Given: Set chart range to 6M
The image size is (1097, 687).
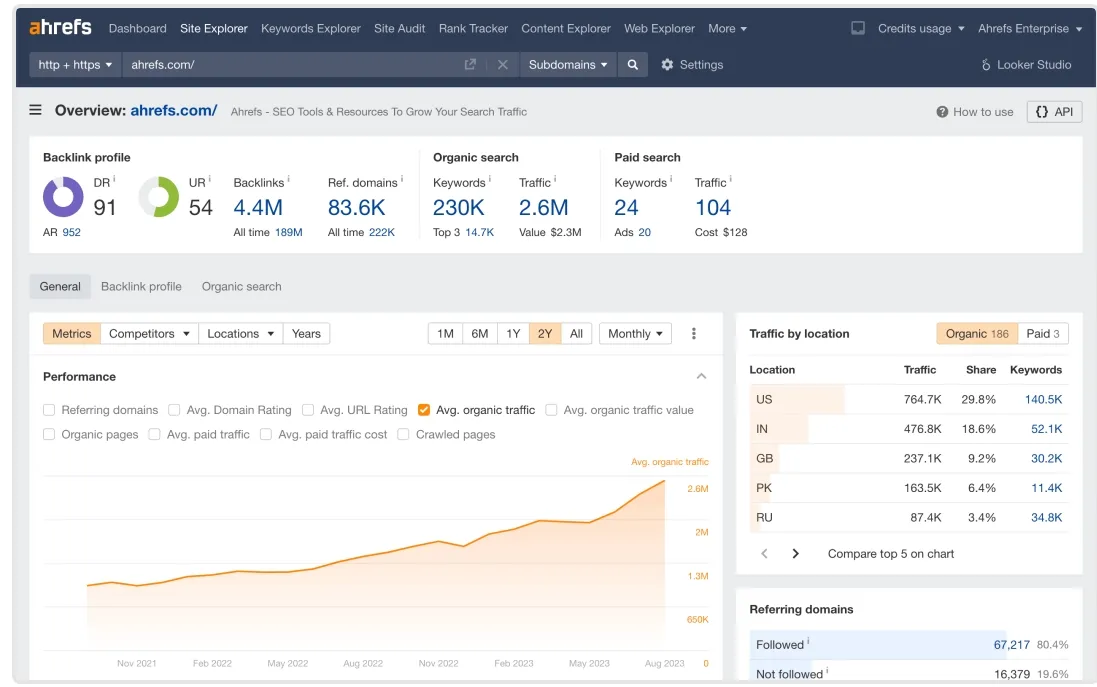Looking at the screenshot, I should 480,334.
